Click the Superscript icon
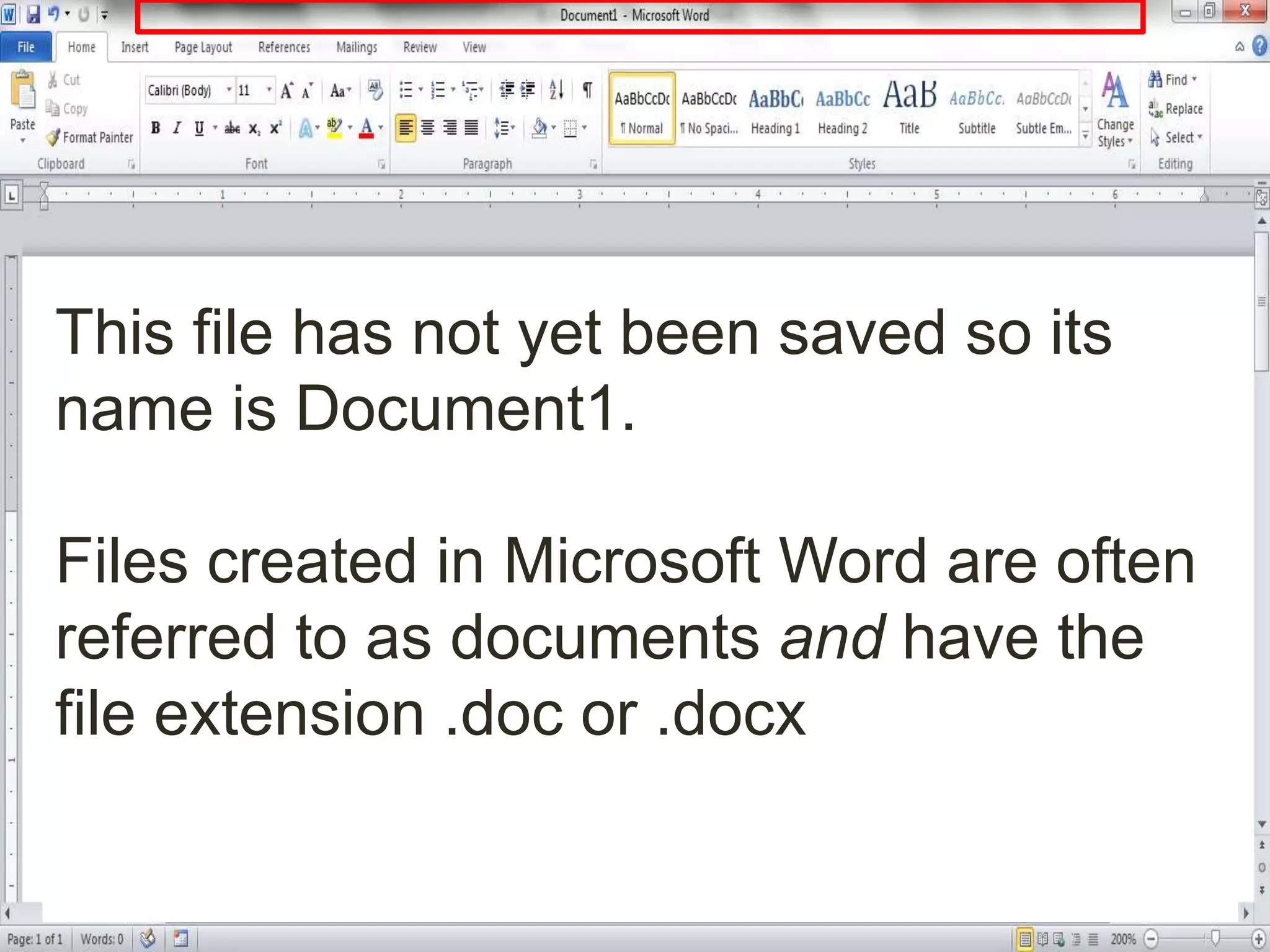 pyautogui.click(x=275, y=128)
